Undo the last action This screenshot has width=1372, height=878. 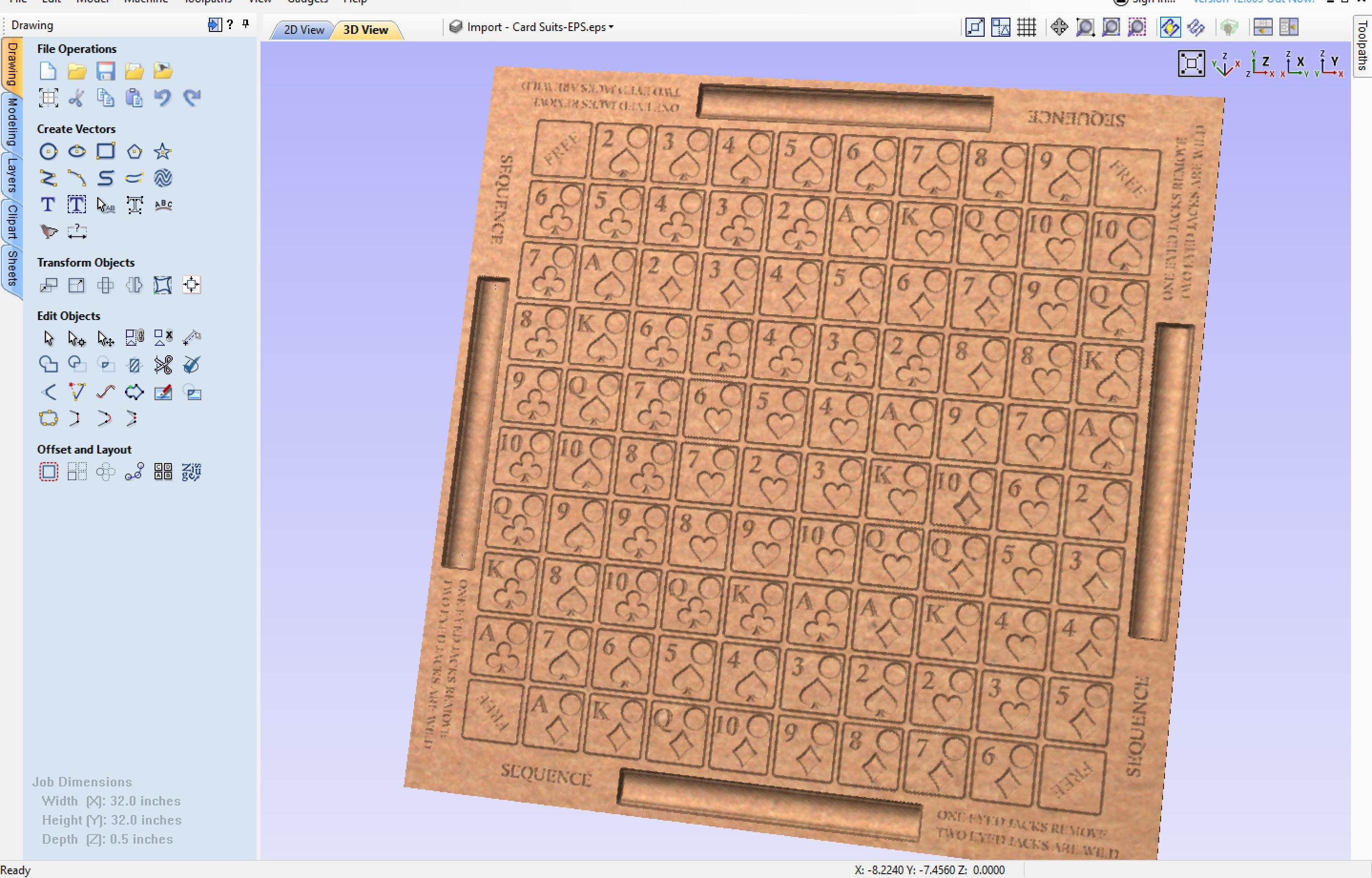pos(163,97)
